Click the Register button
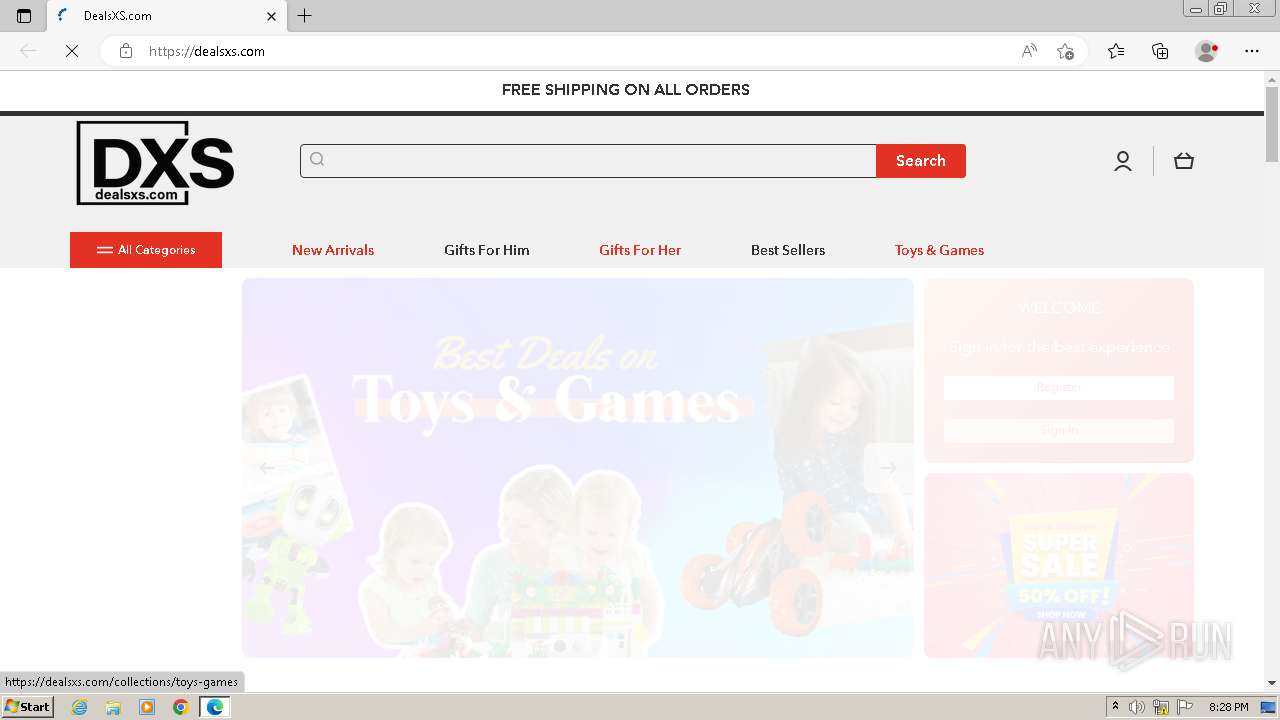Image resolution: width=1280 pixels, height=720 pixels. tap(1059, 387)
